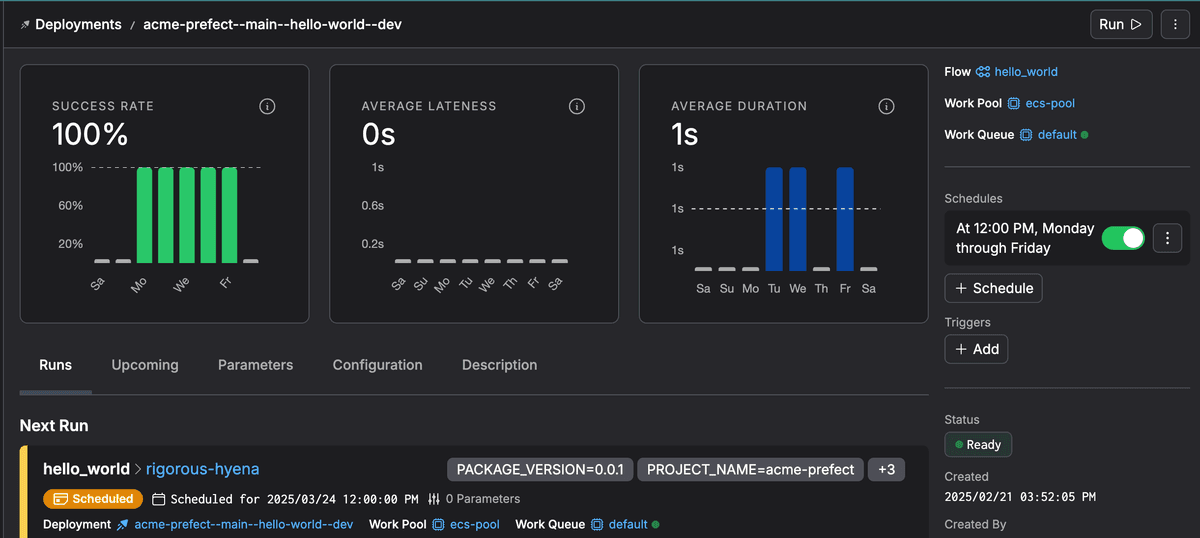Click work pool icon beside sidebar ecs-pool
1200x538 pixels.
pos(1014,103)
